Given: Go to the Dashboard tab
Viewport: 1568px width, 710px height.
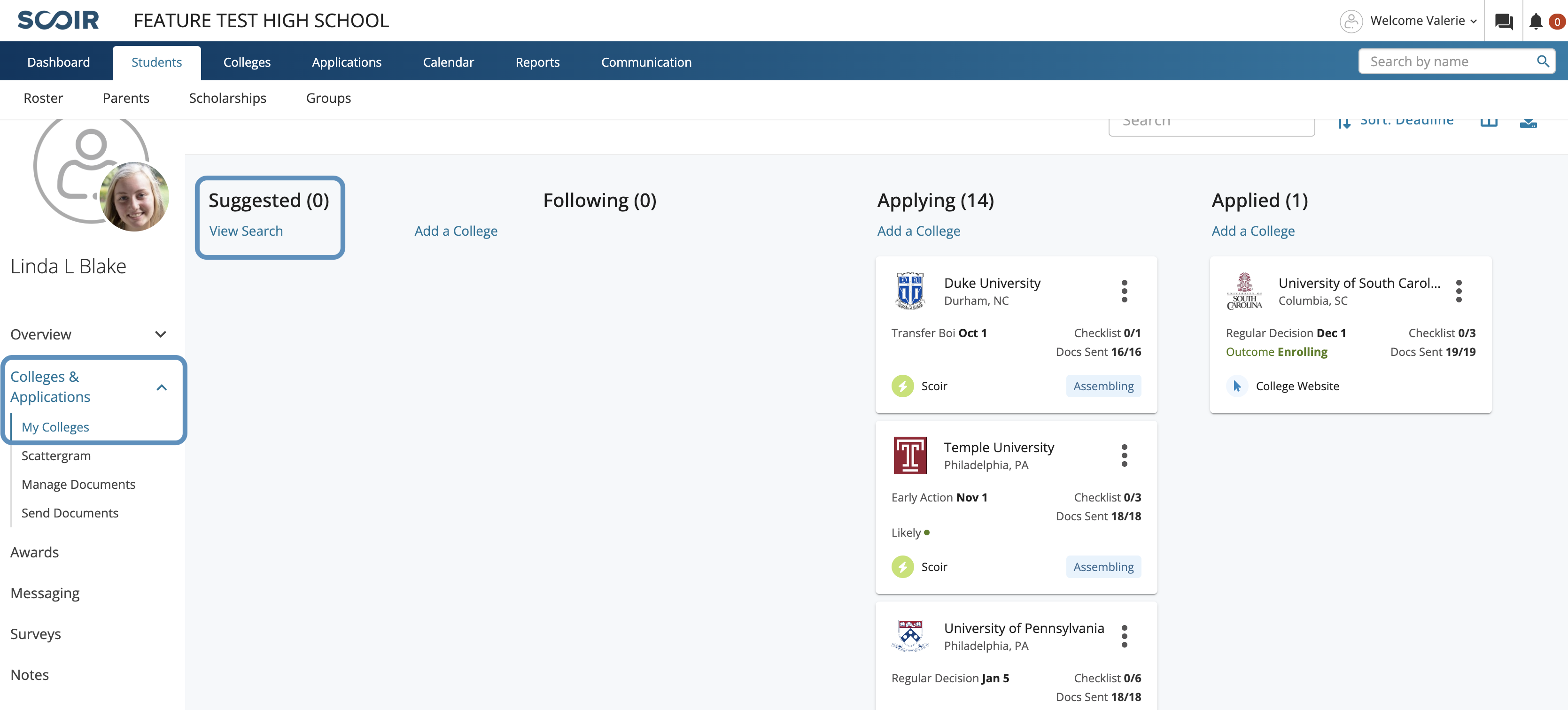Looking at the screenshot, I should (58, 62).
